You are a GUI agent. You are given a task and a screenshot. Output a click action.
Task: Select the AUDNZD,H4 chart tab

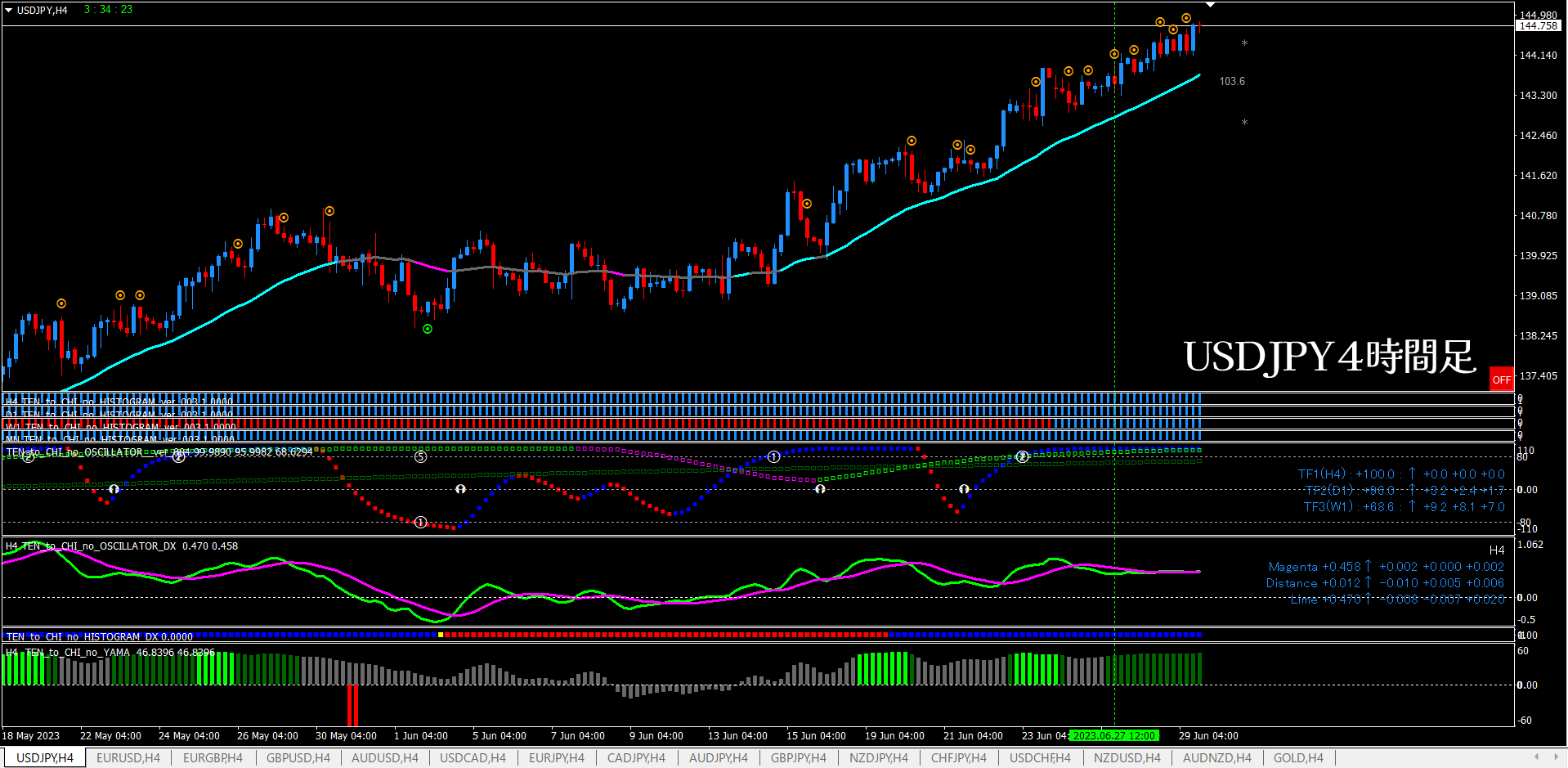(1217, 758)
